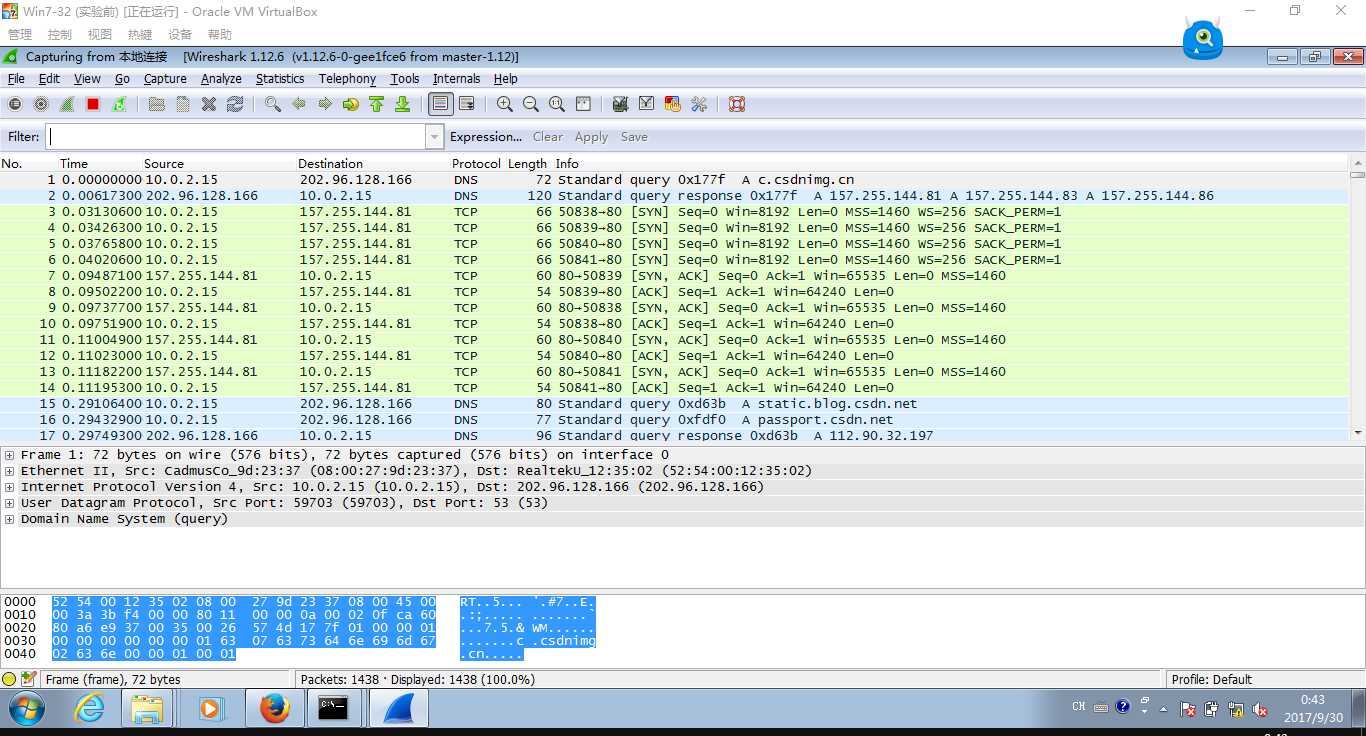Select packet 7 SYN, ACK row

pos(675,276)
